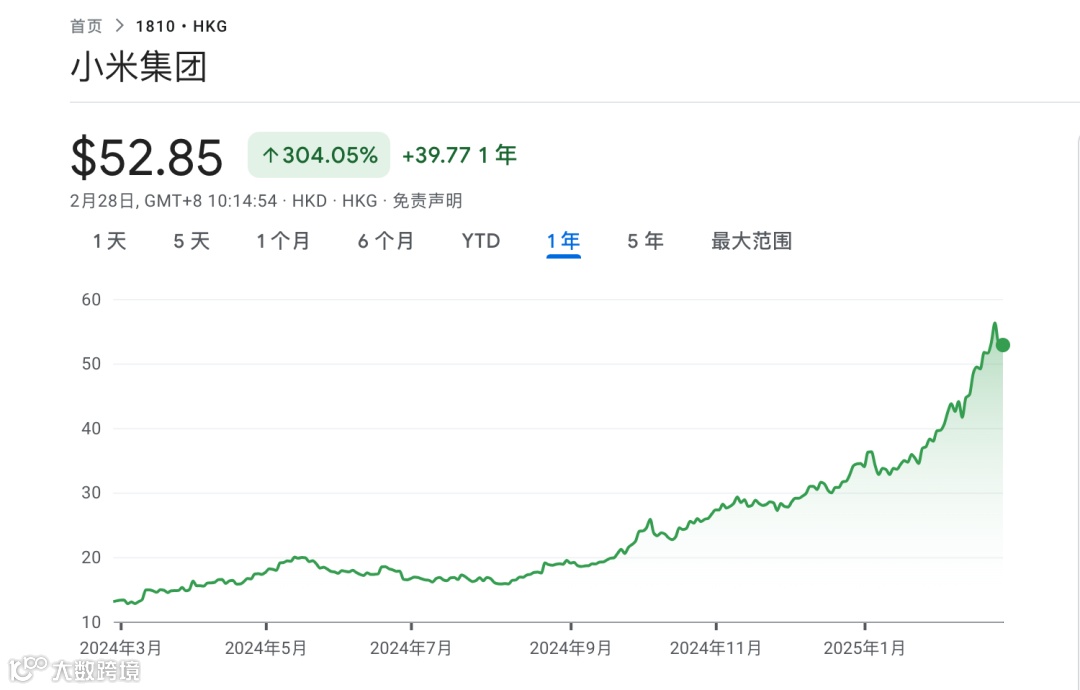Screen dimensions: 1080x690
Task: Click the 2025年1月 axis label
Action: 864,648
